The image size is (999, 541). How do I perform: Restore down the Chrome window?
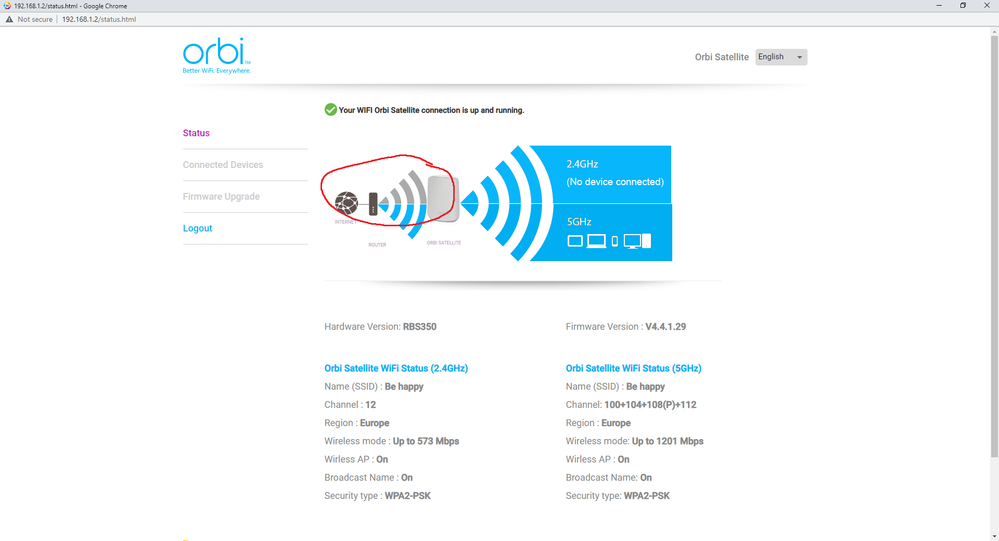[963, 6]
